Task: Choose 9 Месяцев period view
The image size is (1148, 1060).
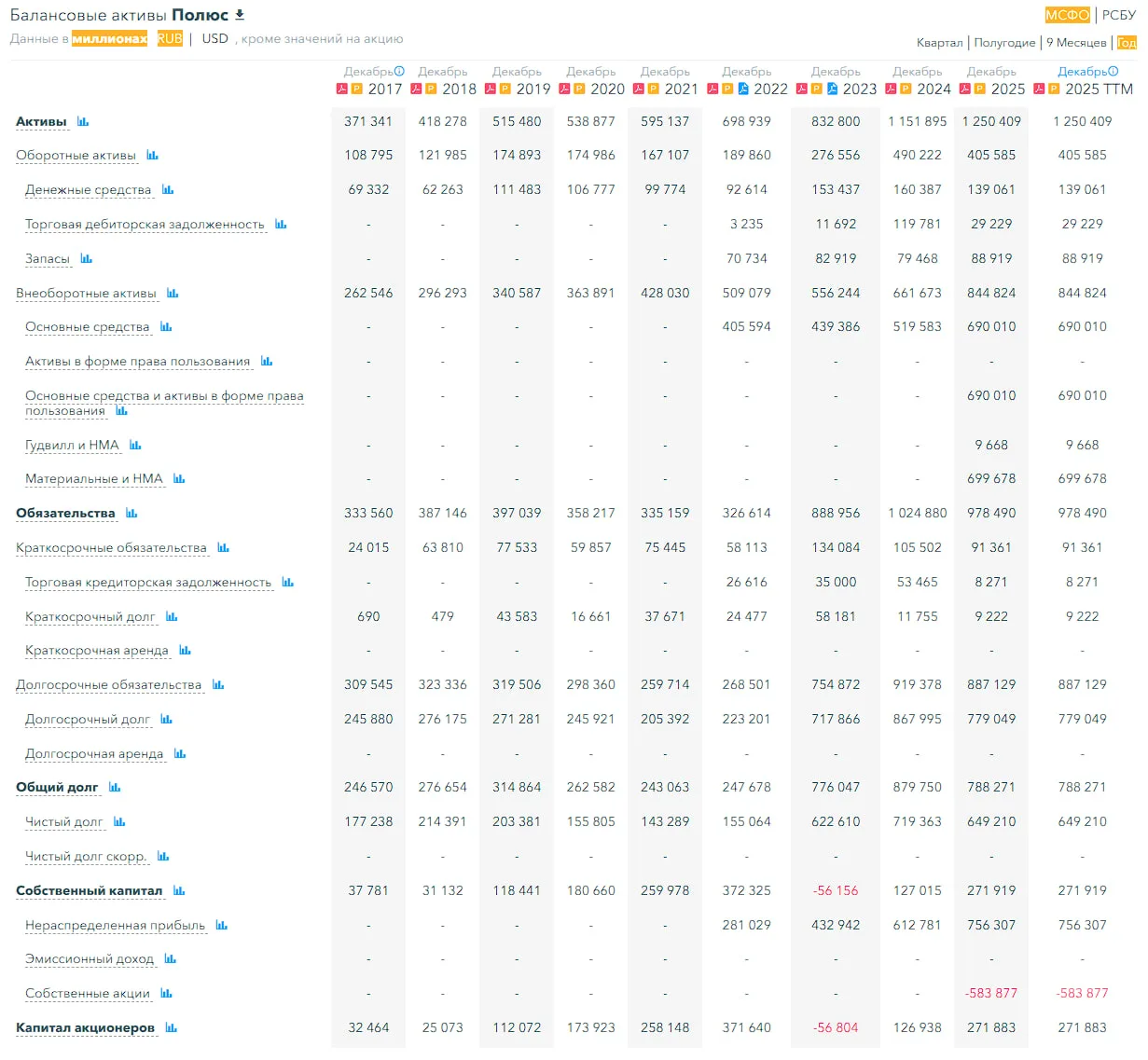Action: 1076,42
